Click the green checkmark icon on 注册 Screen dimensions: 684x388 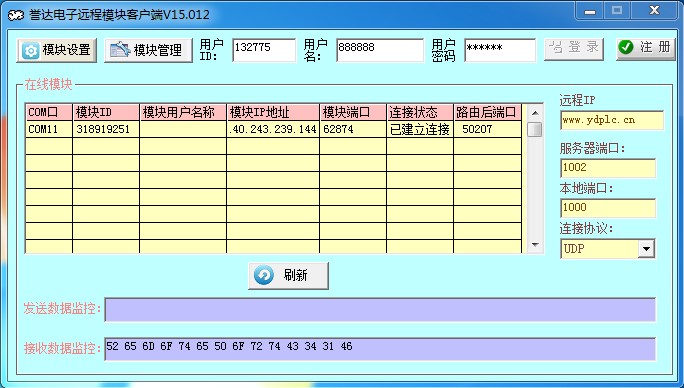626,48
